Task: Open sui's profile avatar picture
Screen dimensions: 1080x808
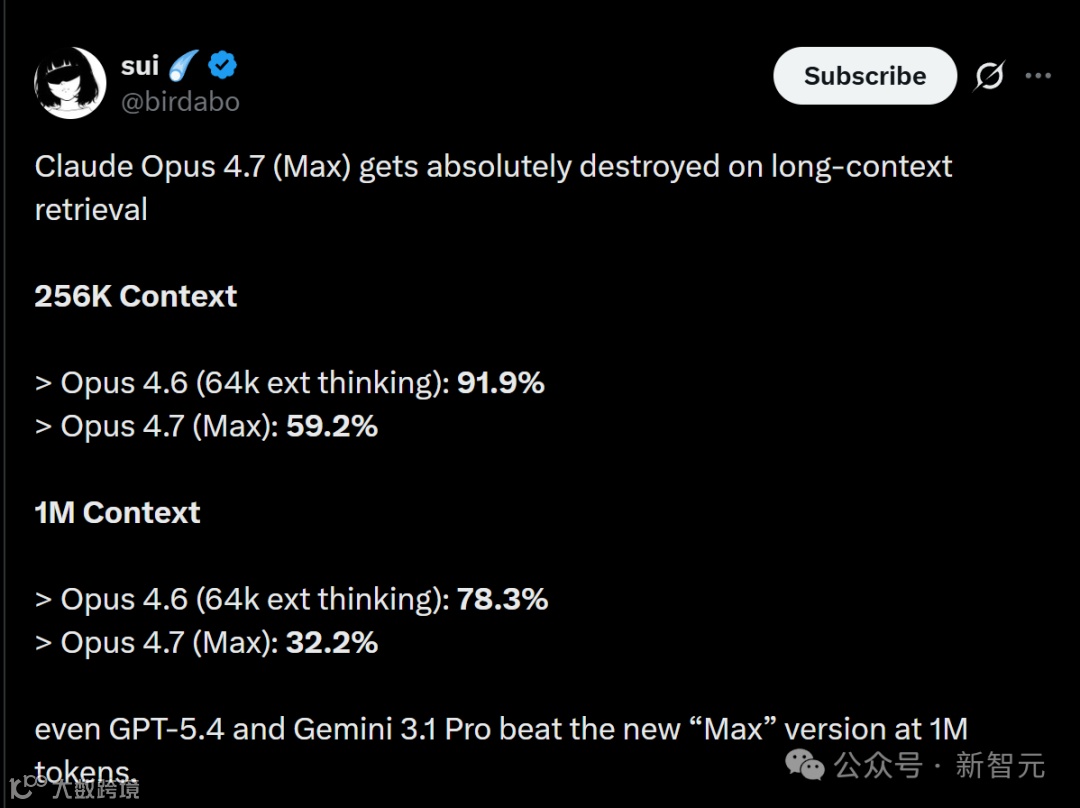Action: point(70,83)
